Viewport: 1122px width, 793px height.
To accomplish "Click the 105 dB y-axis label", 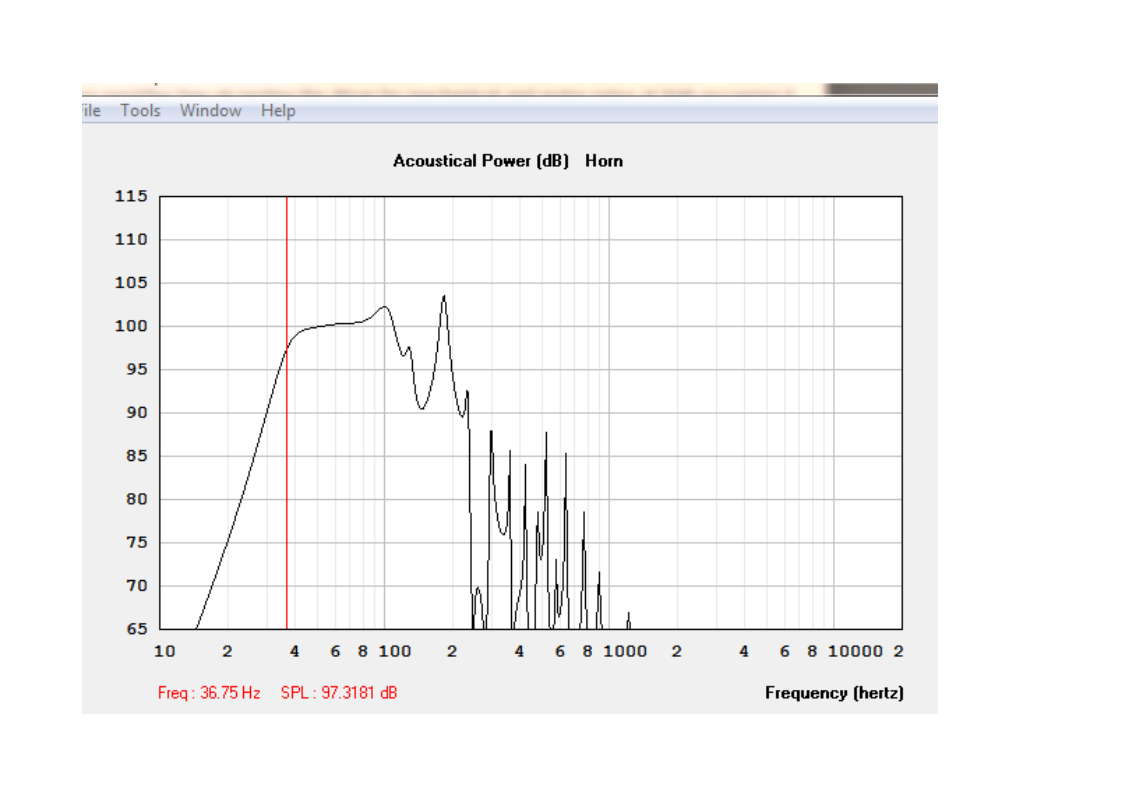I will pyautogui.click(x=131, y=283).
